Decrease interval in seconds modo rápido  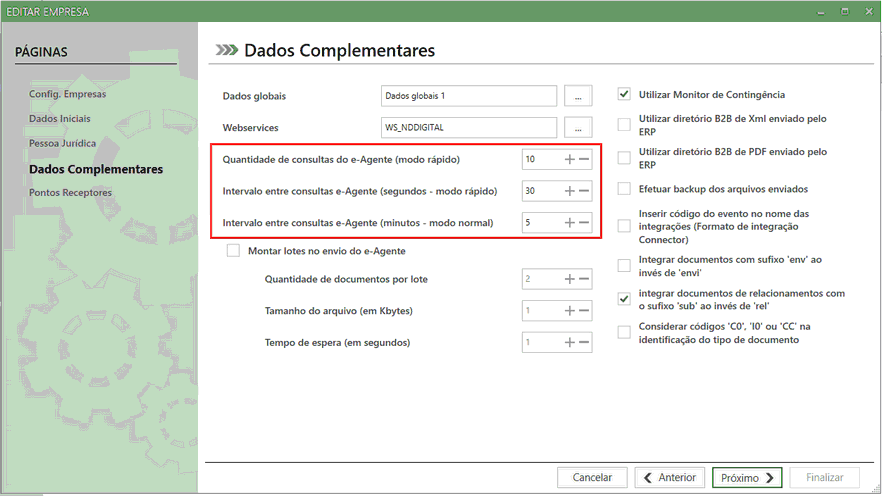tap(584, 191)
